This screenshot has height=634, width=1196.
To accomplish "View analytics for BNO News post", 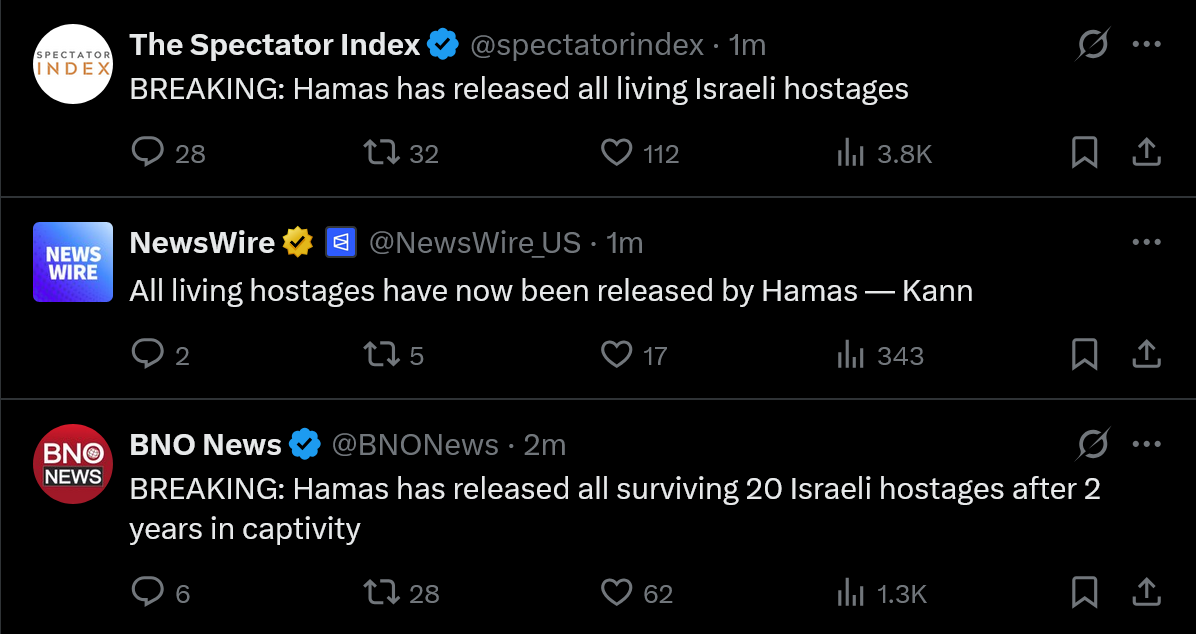I will 850,592.
